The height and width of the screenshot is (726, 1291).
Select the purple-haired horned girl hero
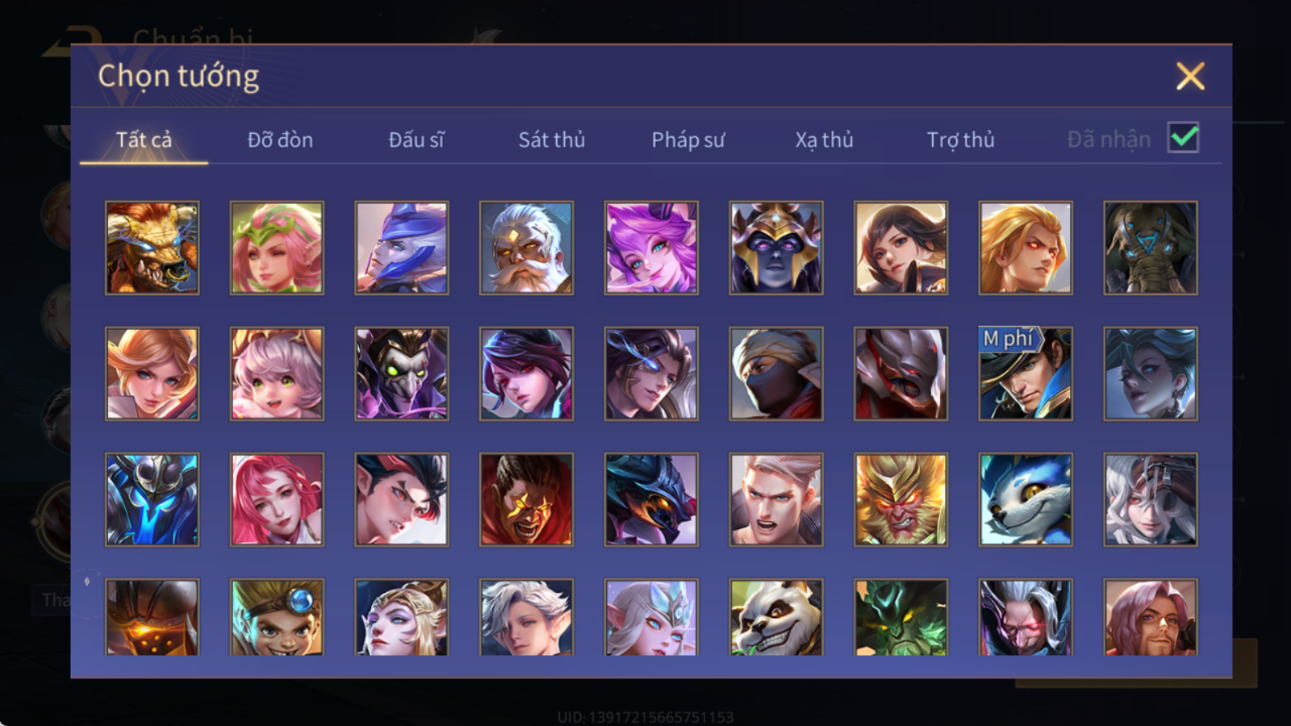[x=651, y=247]
